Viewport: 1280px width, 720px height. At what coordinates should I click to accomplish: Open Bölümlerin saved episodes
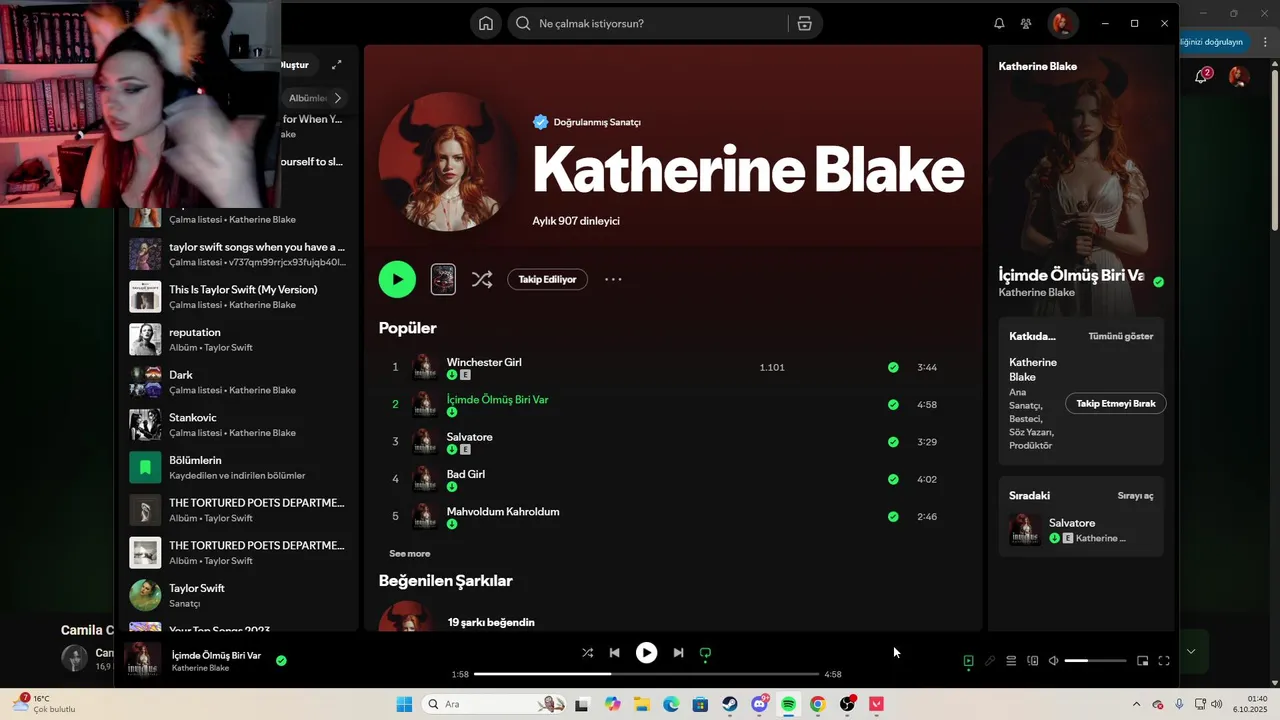(238, 467)
